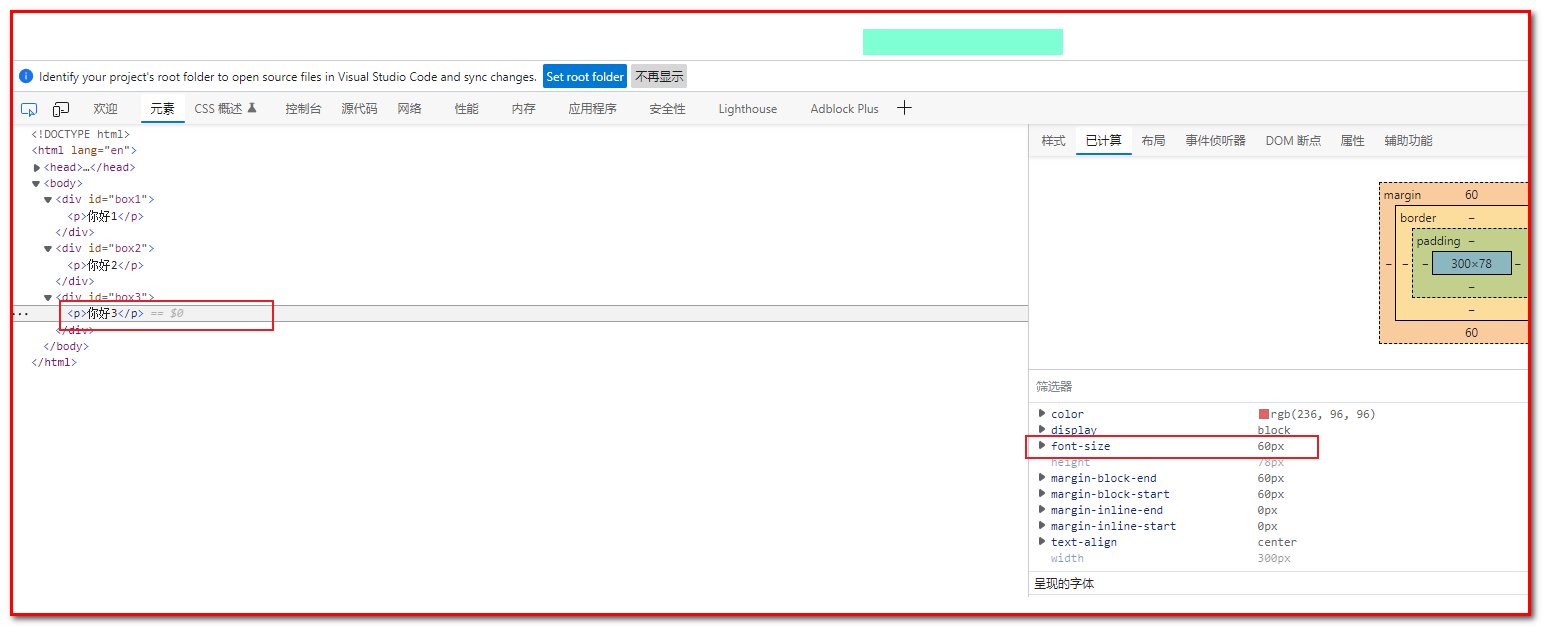Click the text-align value center
Screen dimensions: 1542x627
[1277, 542]
